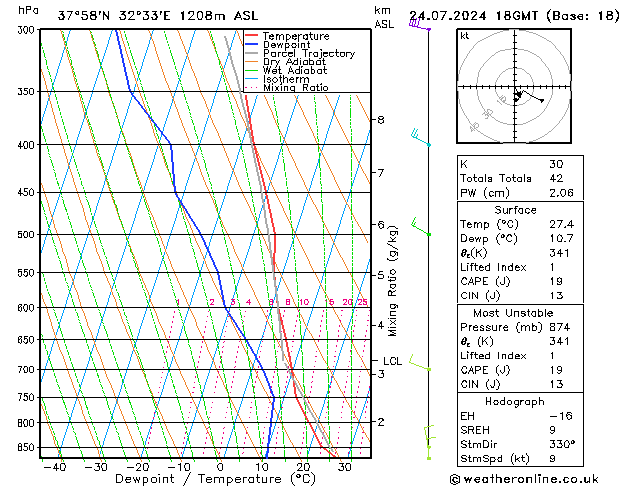The width and height of the screenshot is (629, 486).
Task: Open the weatheronline.co.uk copyright link
Action: (538, 477)
